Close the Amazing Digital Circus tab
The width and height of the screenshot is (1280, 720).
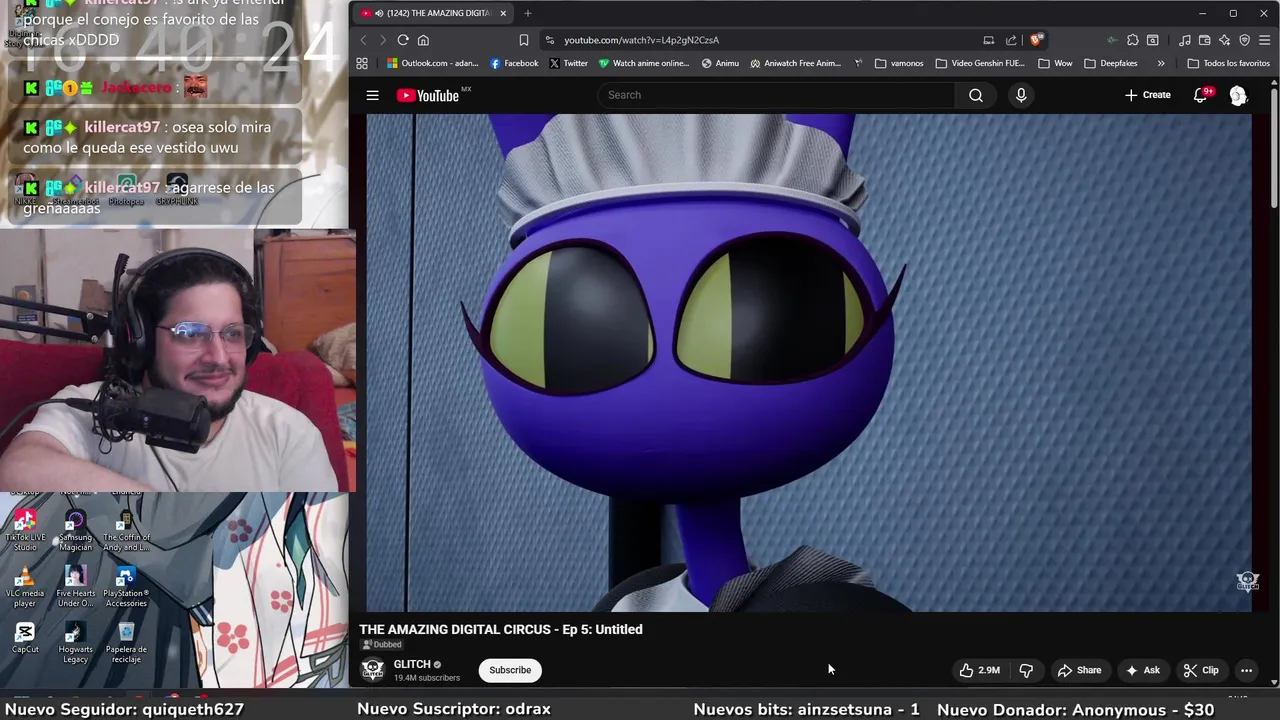pos(503,13)
